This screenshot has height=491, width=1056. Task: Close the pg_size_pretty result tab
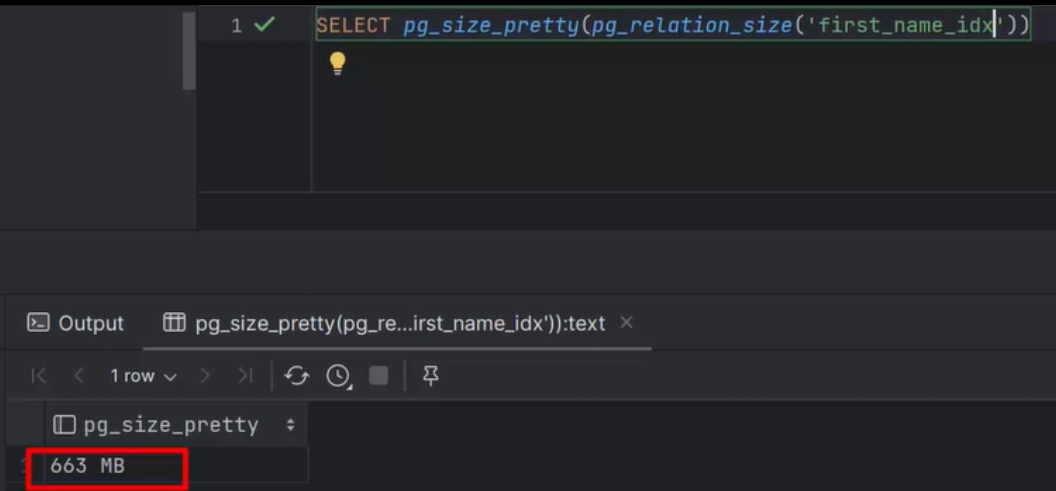[x=627, y=322]
